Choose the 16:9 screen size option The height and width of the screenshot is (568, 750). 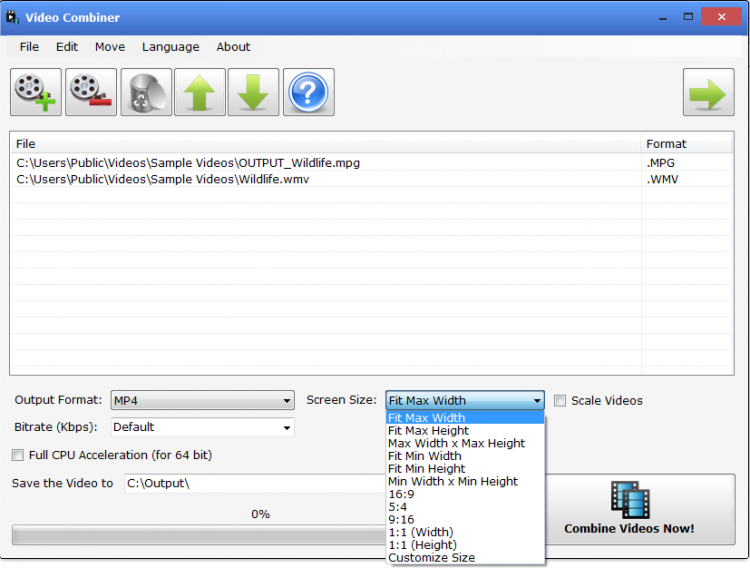point(401,494)
